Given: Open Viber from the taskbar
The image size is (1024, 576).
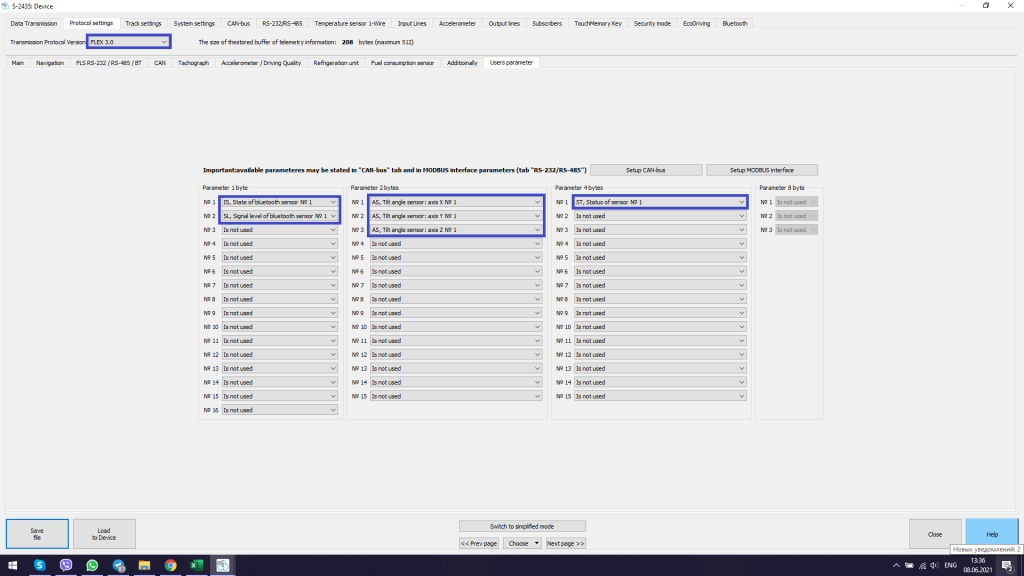Looking at the screenshot, I should [66, 566].
